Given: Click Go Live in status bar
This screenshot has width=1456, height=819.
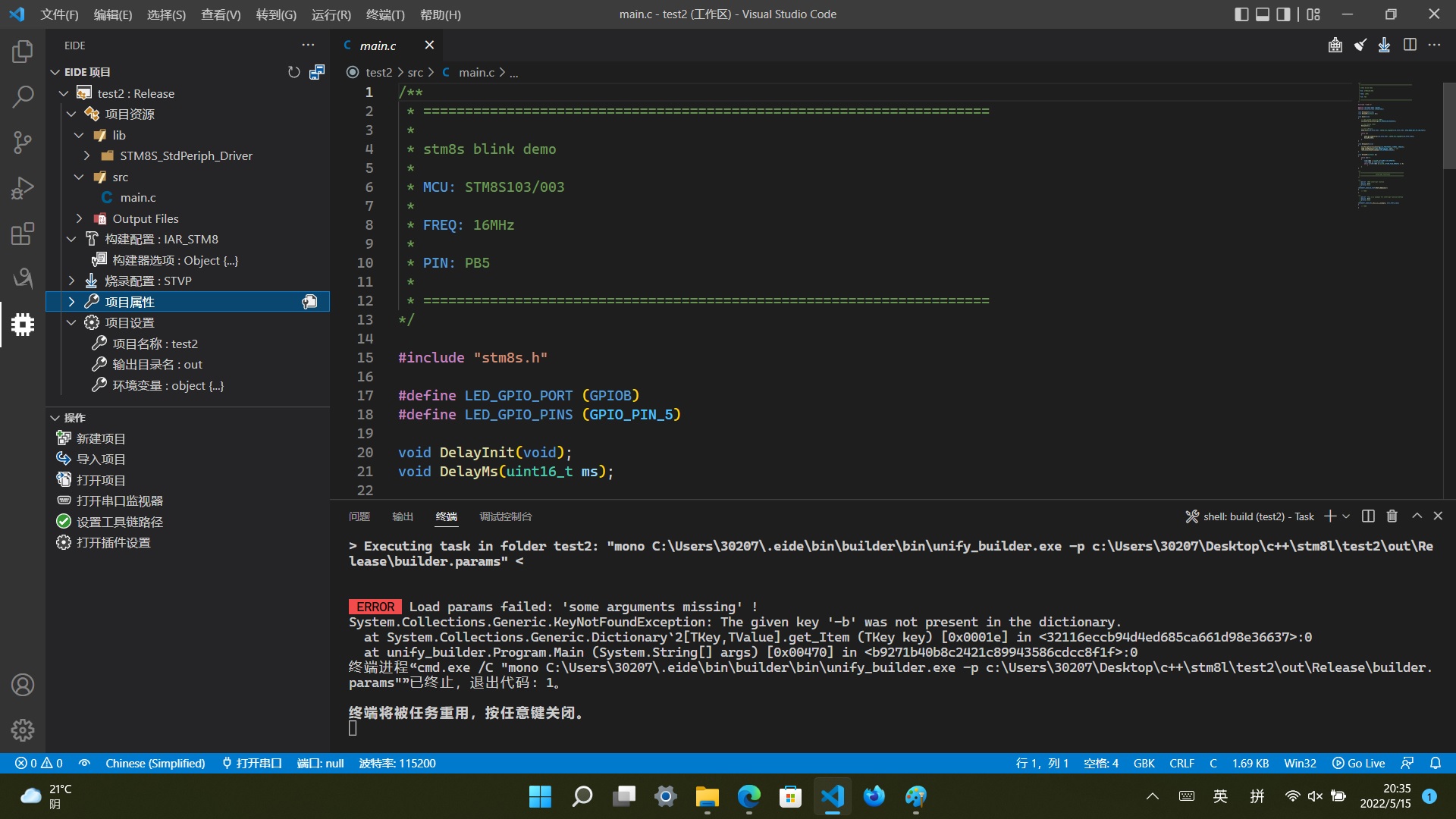Looking at the screenshot, I should [x=1359, y=763].
